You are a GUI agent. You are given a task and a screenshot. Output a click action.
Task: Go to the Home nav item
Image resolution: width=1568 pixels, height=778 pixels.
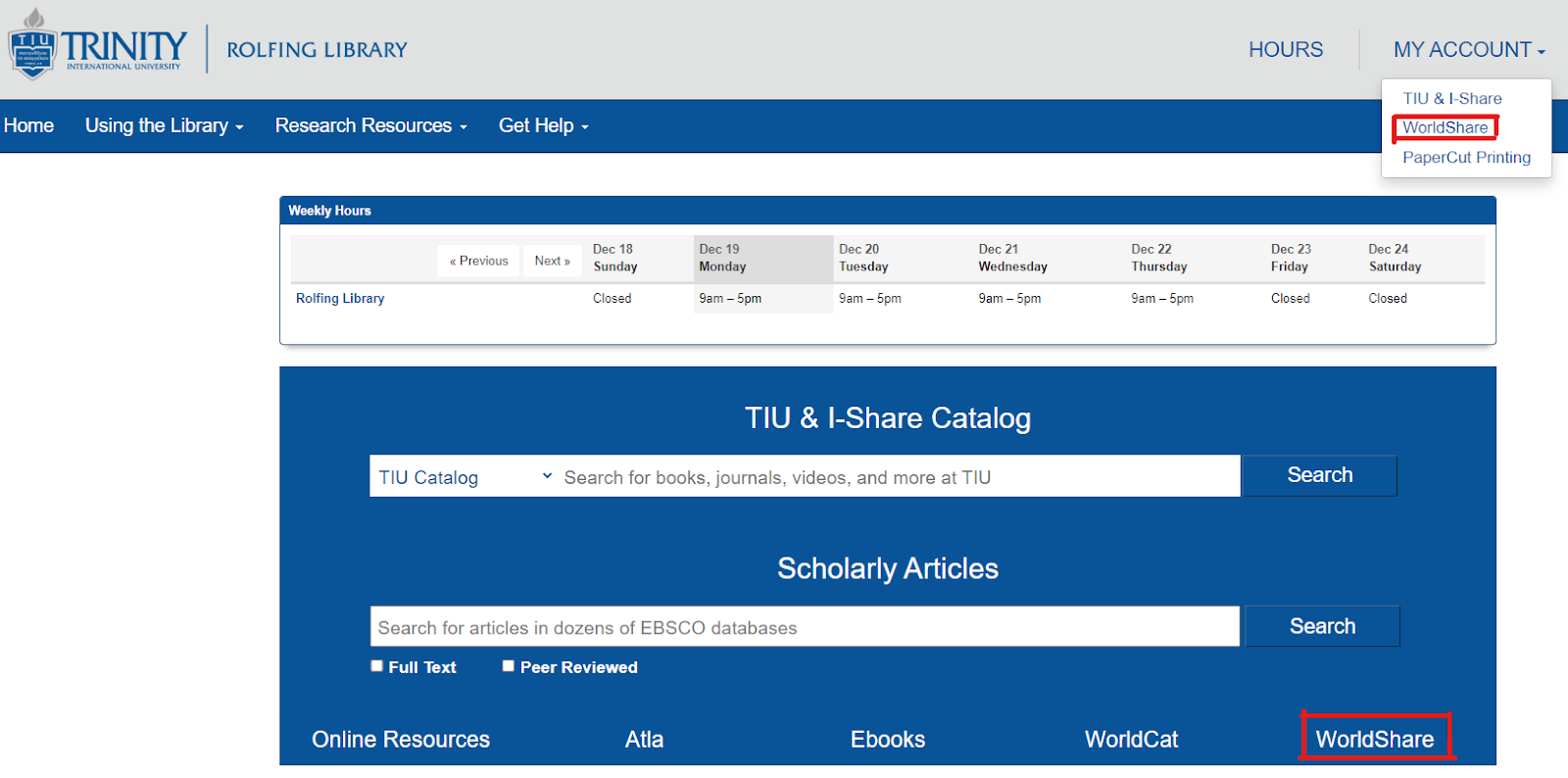click(x=28, y=125)
